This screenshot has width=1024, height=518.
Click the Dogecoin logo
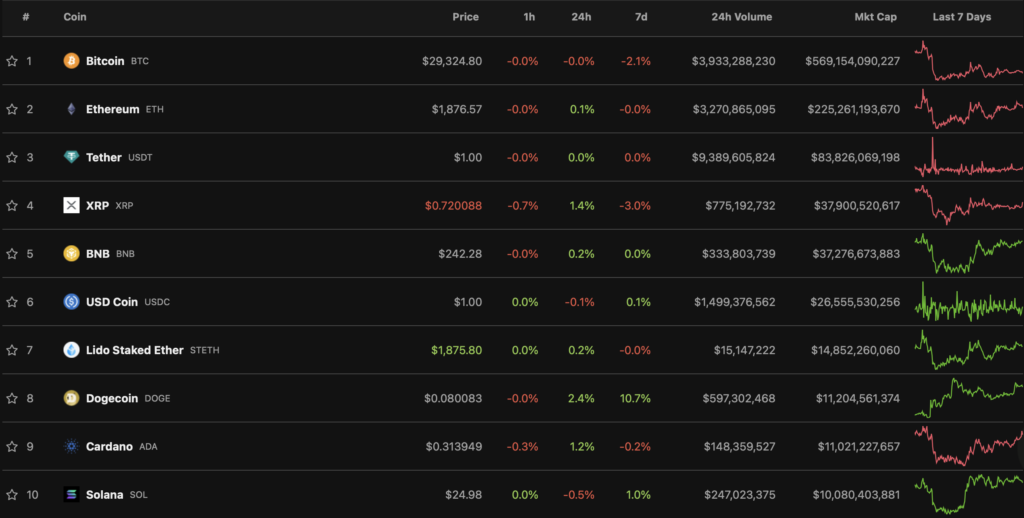(x=71, y=398)
